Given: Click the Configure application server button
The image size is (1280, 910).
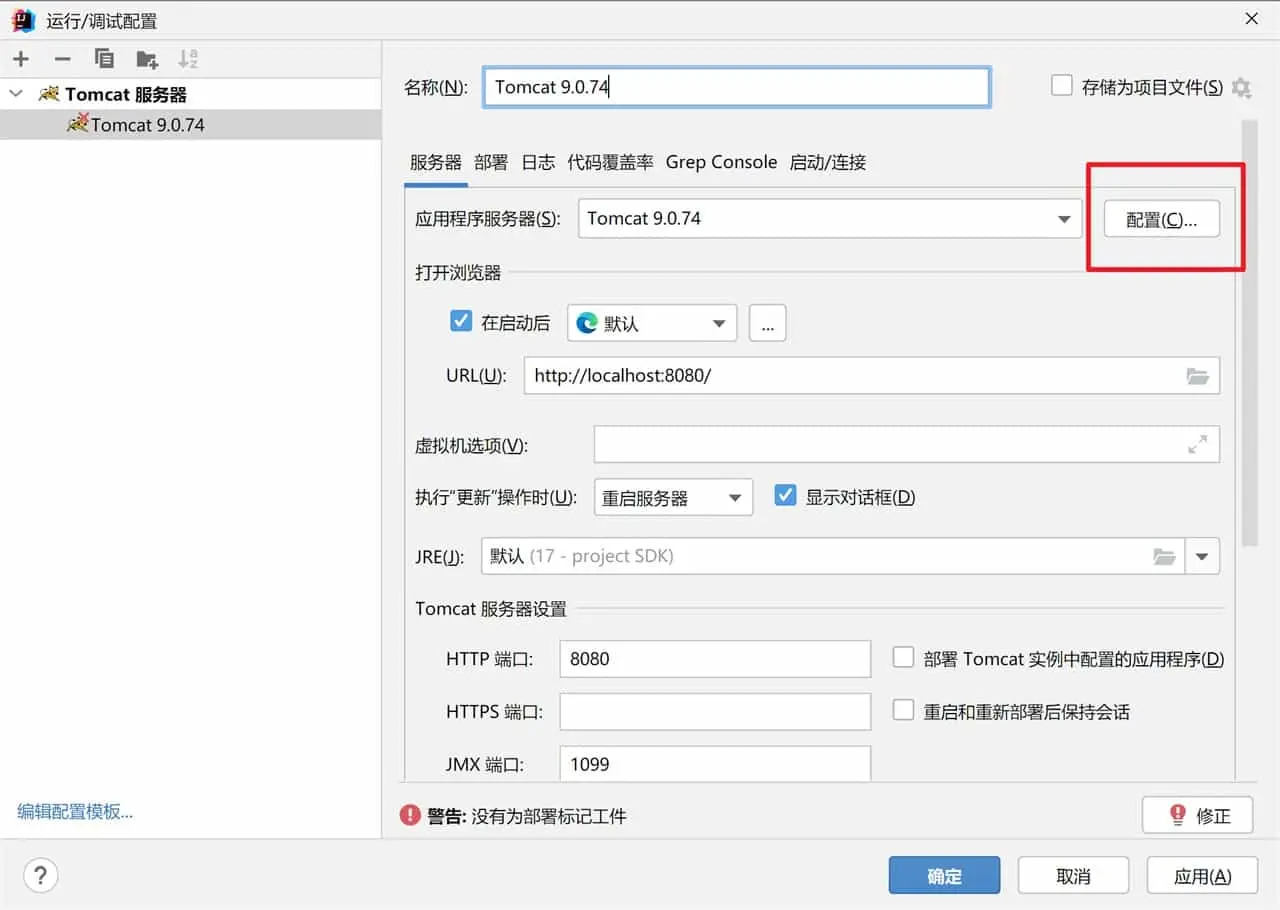Looking at the screenshot, I should (x=1161, y=219).
